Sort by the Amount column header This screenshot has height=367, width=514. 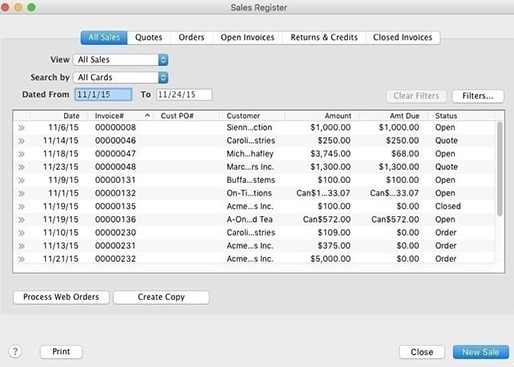point(338,116)
